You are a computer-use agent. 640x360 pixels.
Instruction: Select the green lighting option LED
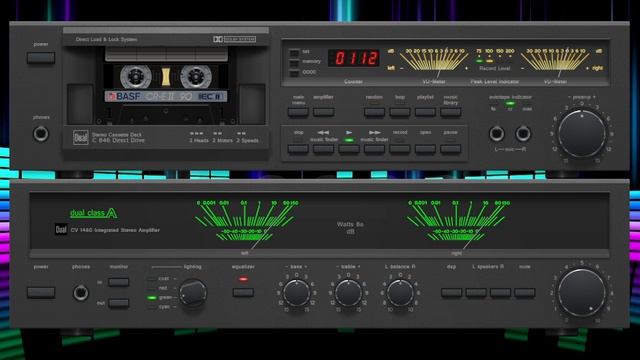click(x=152, y=298)
